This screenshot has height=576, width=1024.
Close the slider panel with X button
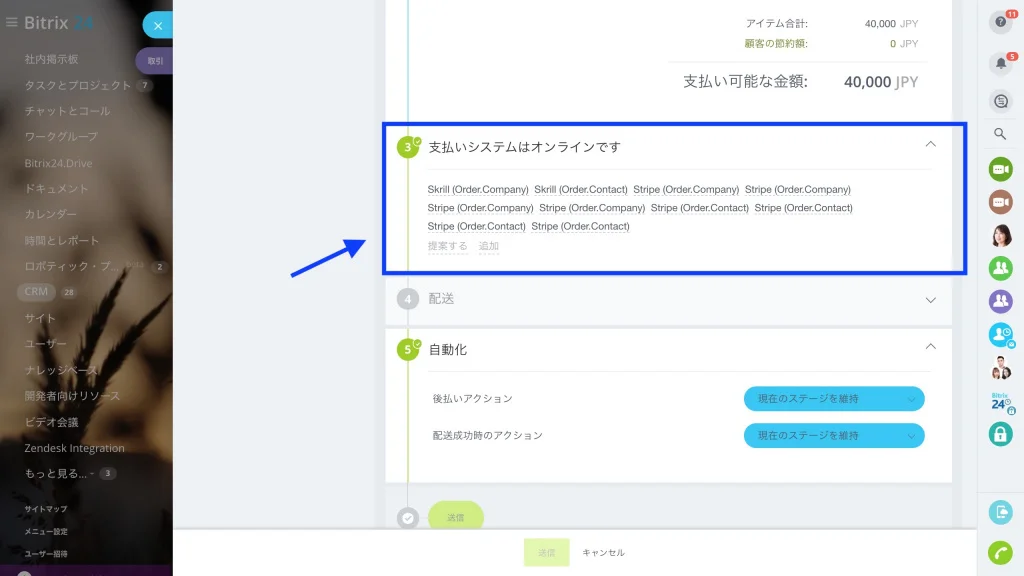tap(158, 25)
